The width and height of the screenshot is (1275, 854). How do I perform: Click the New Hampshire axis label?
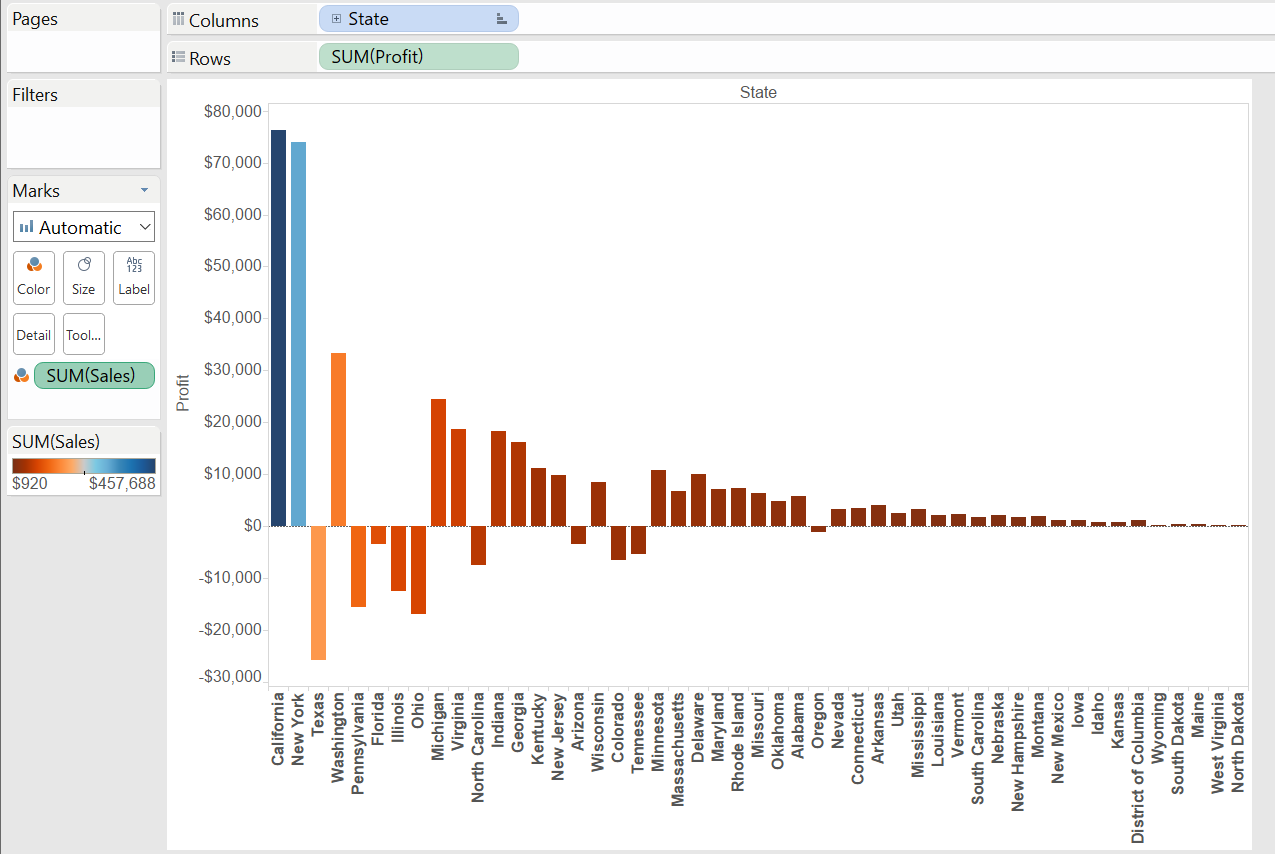coord(1018,751)
